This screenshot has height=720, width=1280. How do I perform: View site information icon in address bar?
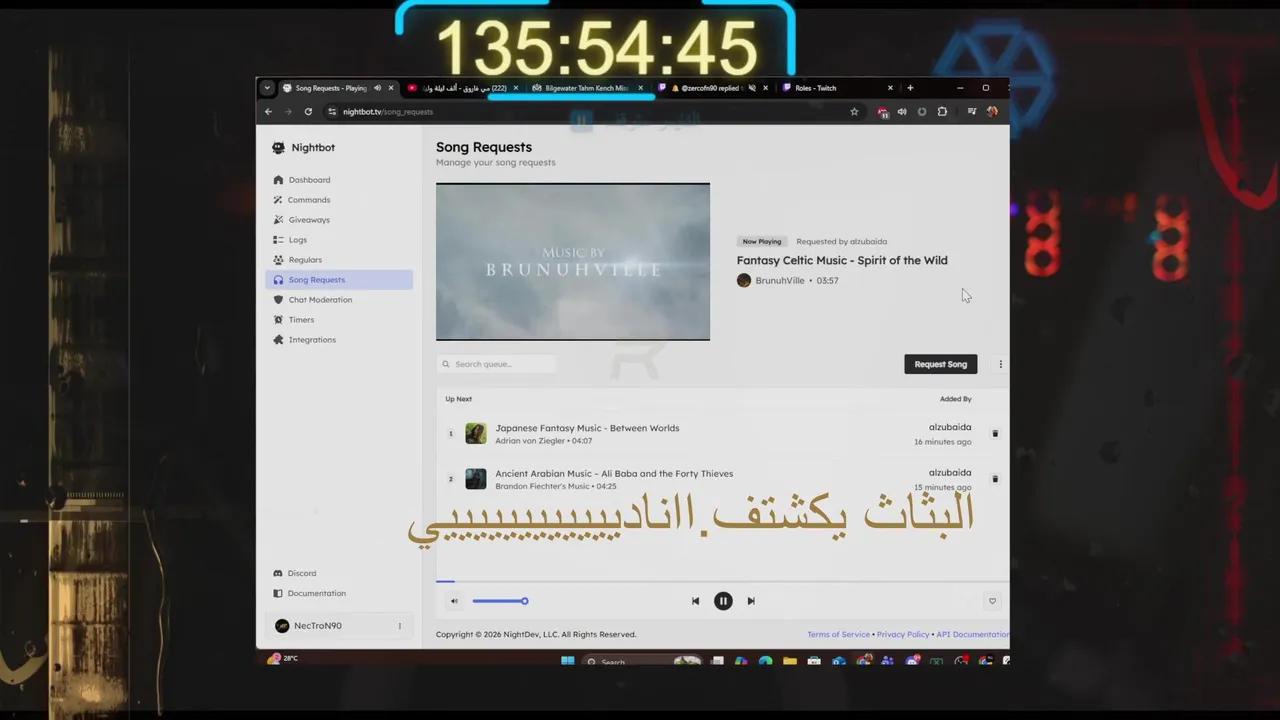tap(332, 112)
